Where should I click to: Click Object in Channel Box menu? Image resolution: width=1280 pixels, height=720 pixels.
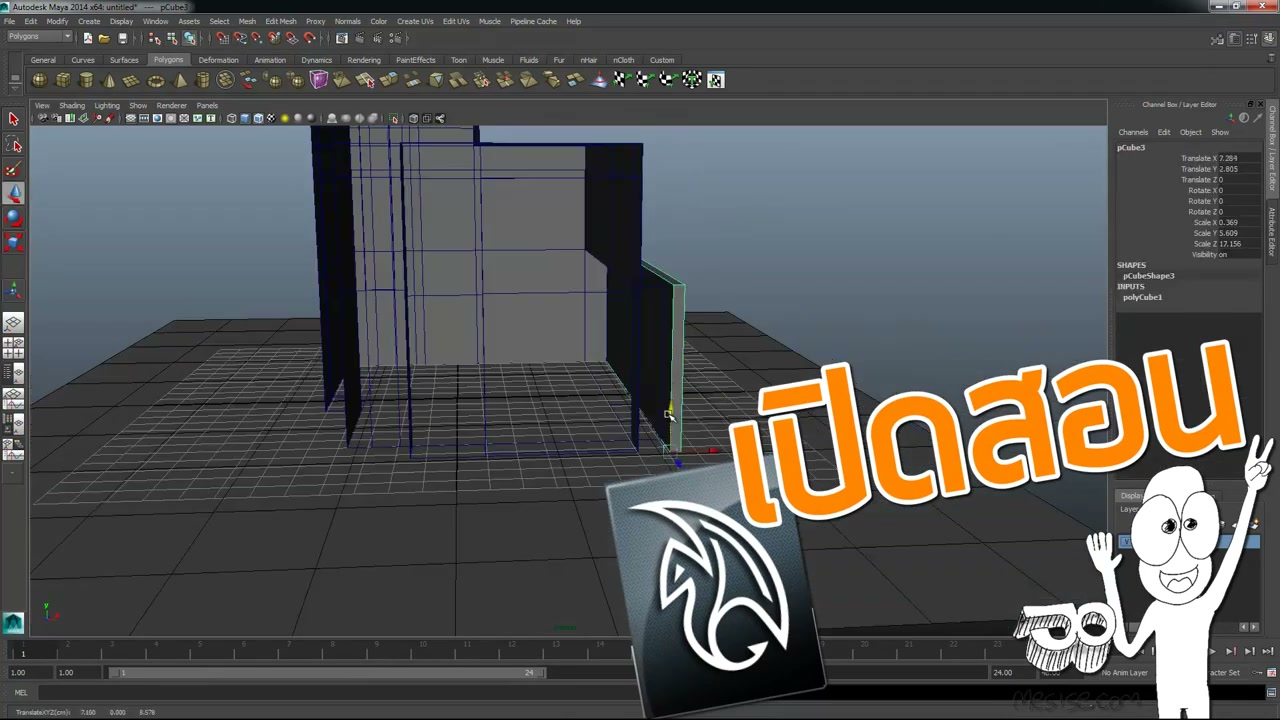[1190, 132]
